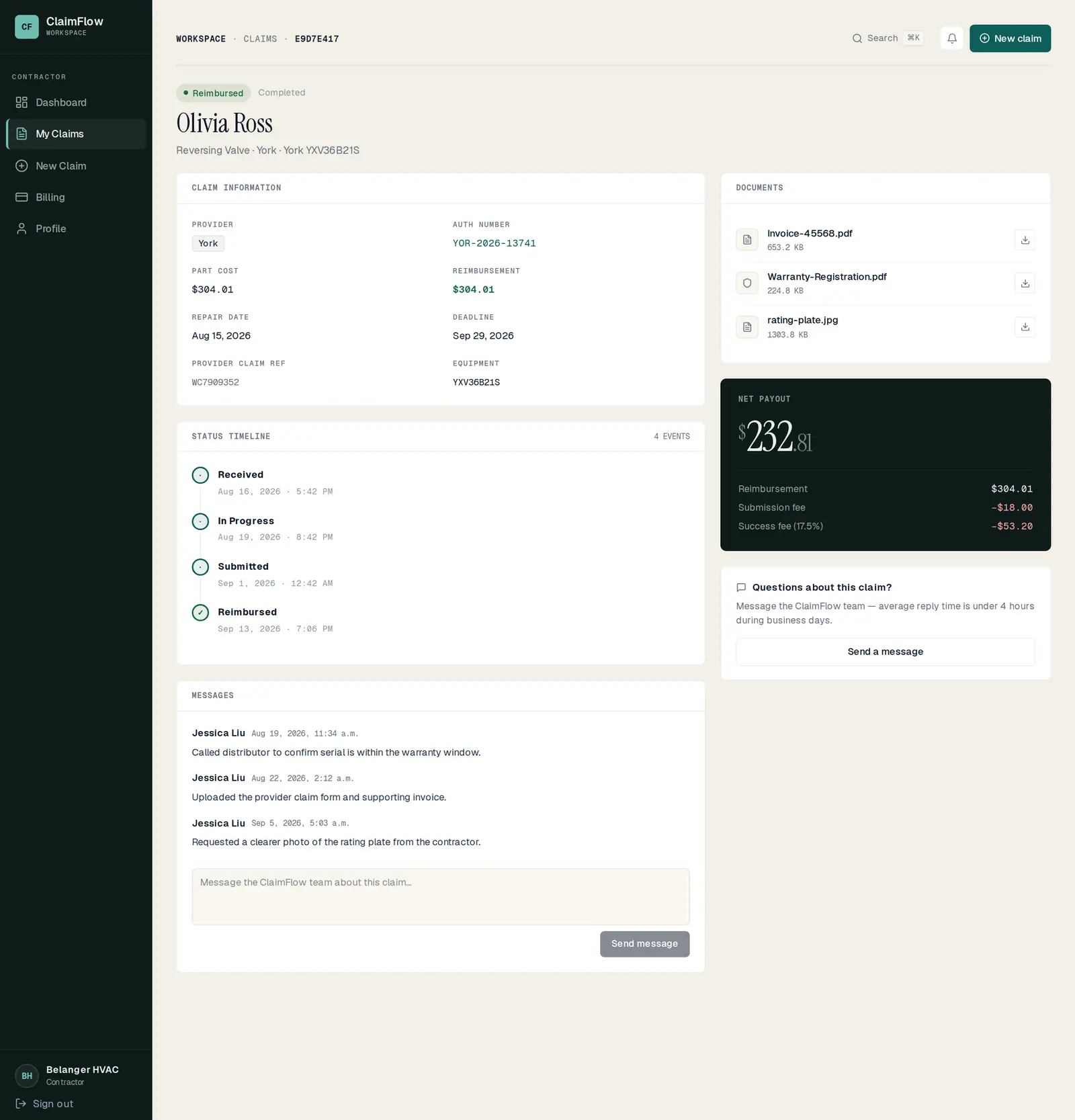The width and height of the screenshot is (1075, 1120).
Task: Click the Workspace breadcrumb
Action: coord(201,39)
